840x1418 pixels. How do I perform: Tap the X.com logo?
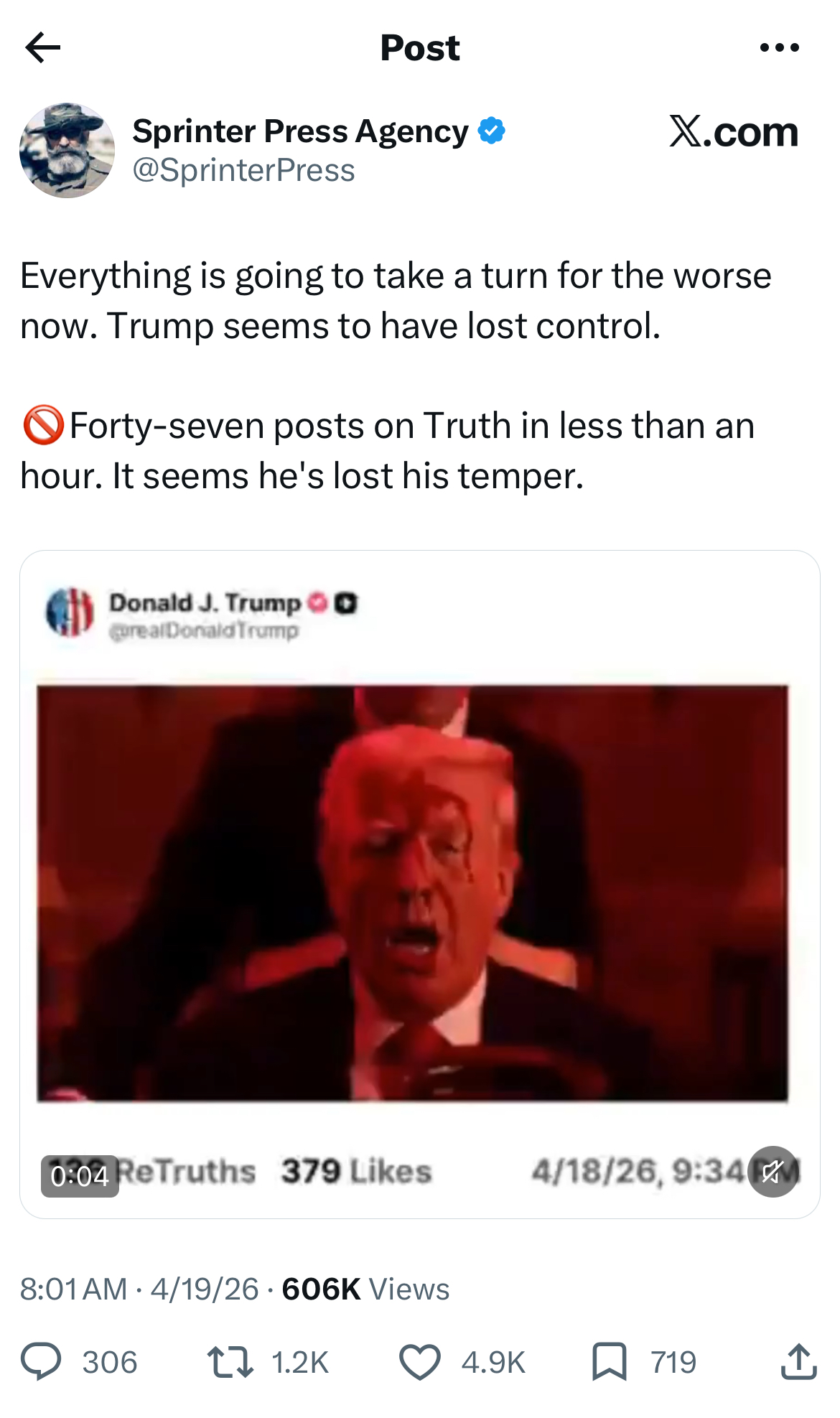point(733,131)
